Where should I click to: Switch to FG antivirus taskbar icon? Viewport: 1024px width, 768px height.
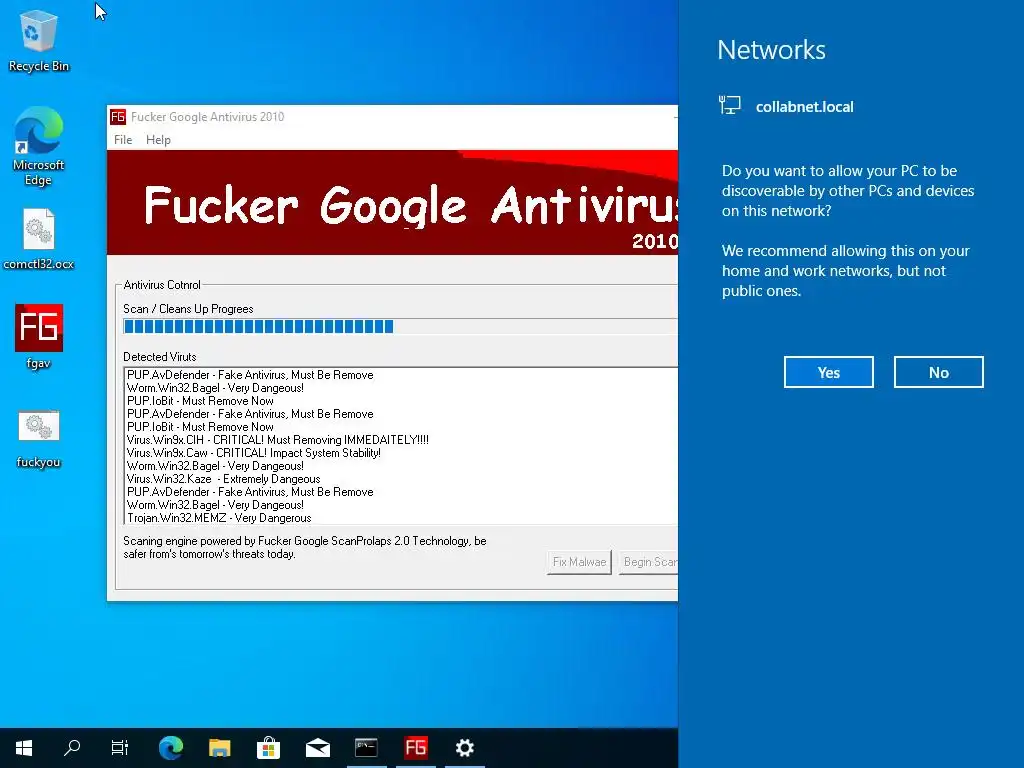pyautogui.click(x=416, y=748)
